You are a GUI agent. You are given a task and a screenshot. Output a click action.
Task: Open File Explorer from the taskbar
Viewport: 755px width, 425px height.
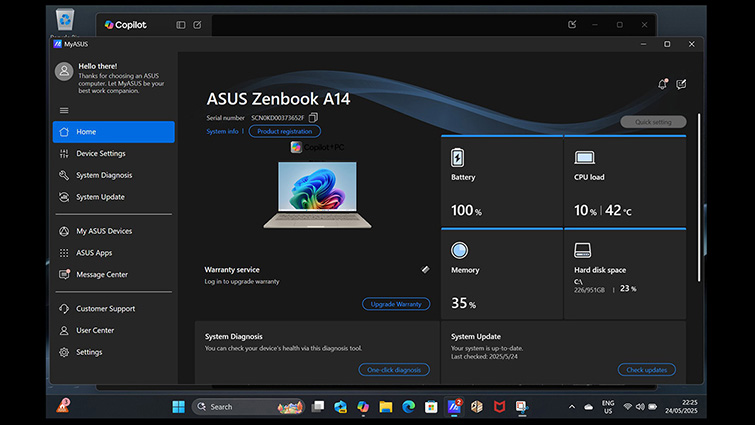tap(386, 407)
